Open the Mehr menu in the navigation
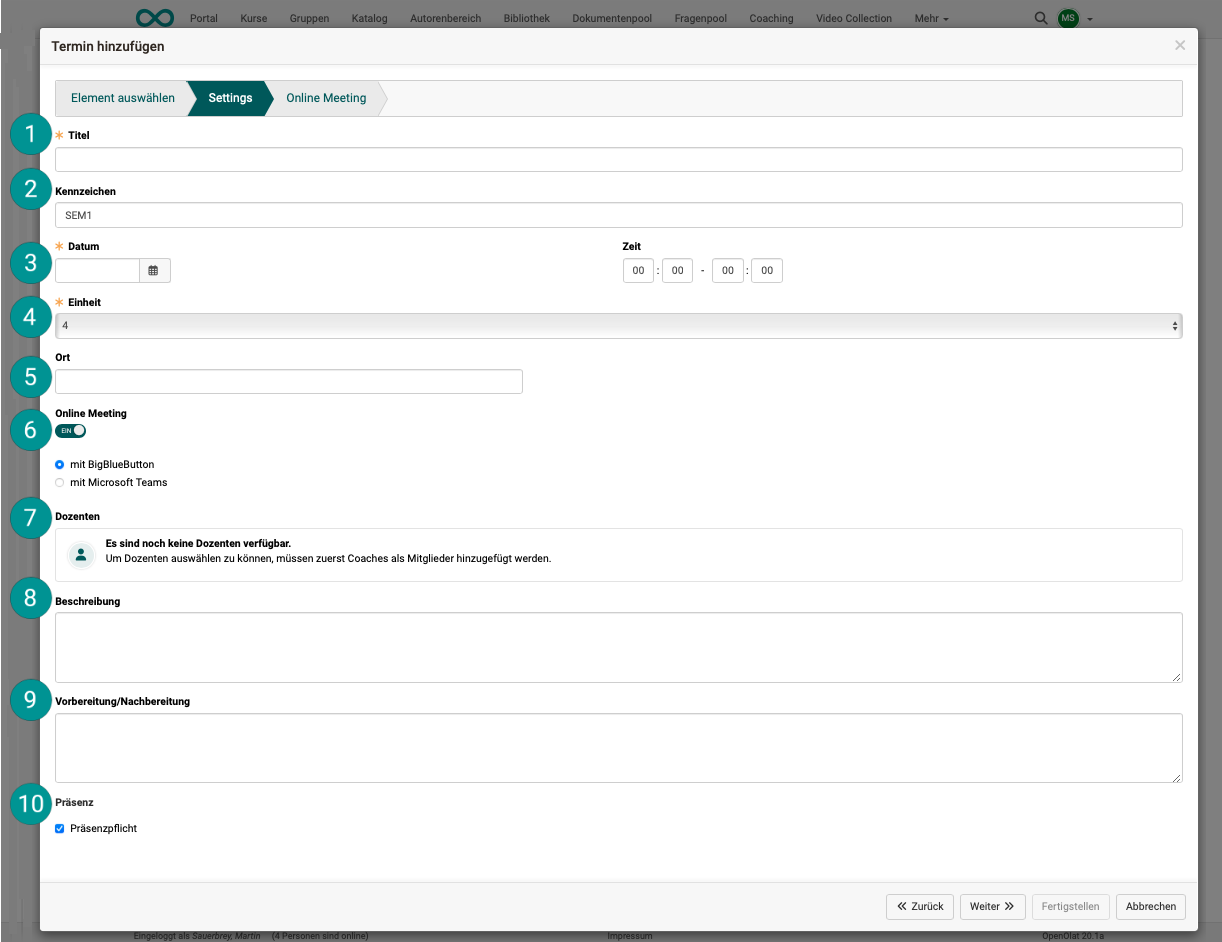Viewport: 1222px width, 942px height. 930,17
